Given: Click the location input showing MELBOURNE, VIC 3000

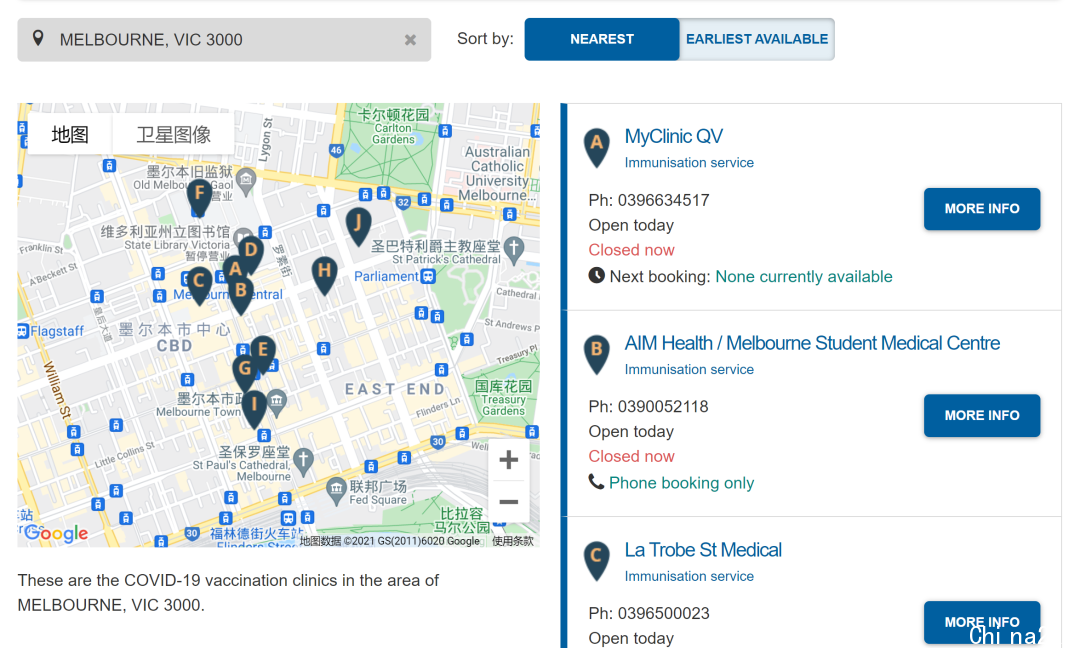Looking at the screenshot, I should tap(224, 40).
